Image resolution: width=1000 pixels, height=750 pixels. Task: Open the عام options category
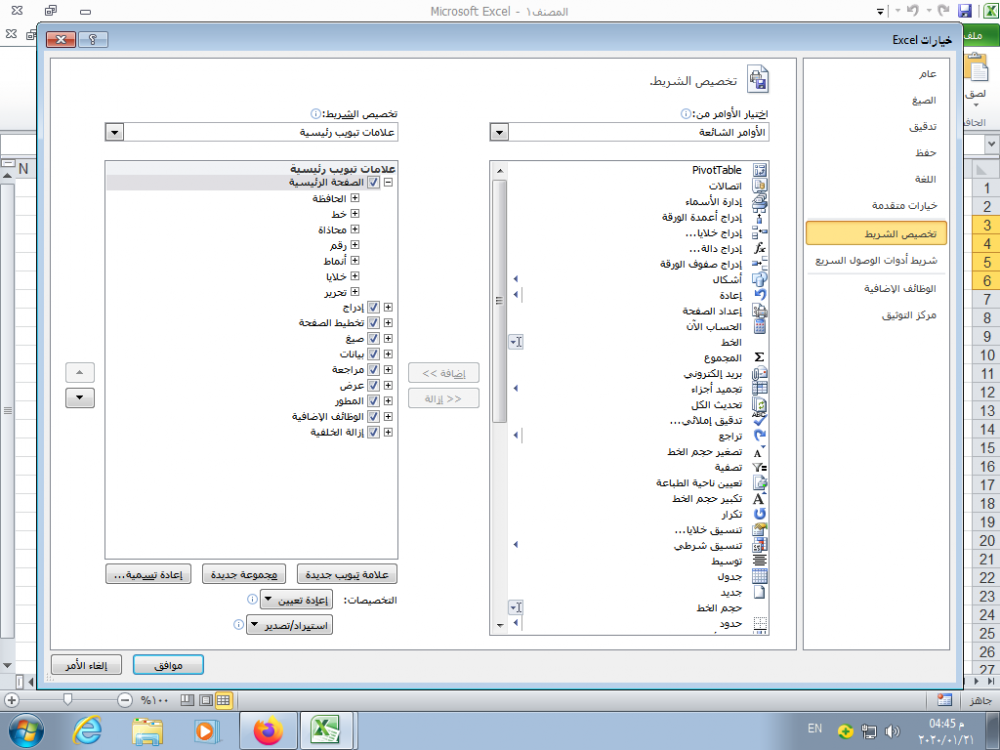927,74
